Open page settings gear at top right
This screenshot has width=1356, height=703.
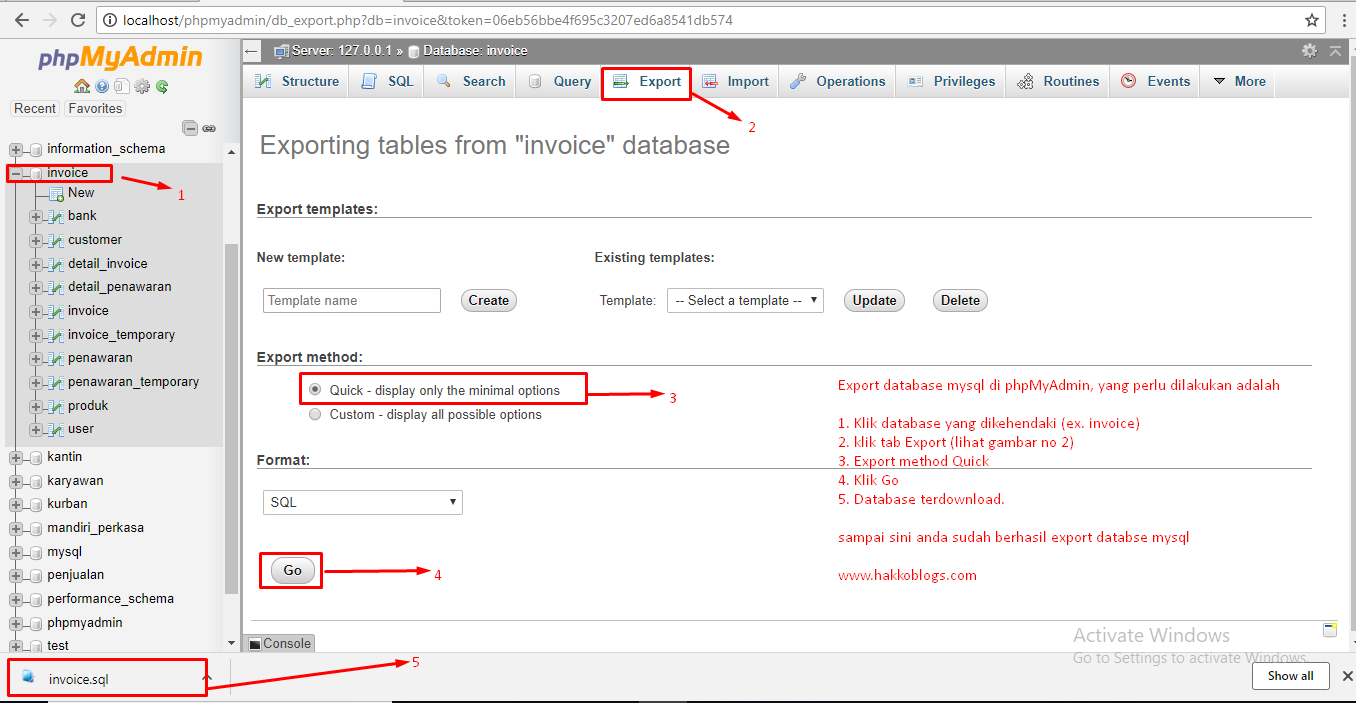(1312, 50)
